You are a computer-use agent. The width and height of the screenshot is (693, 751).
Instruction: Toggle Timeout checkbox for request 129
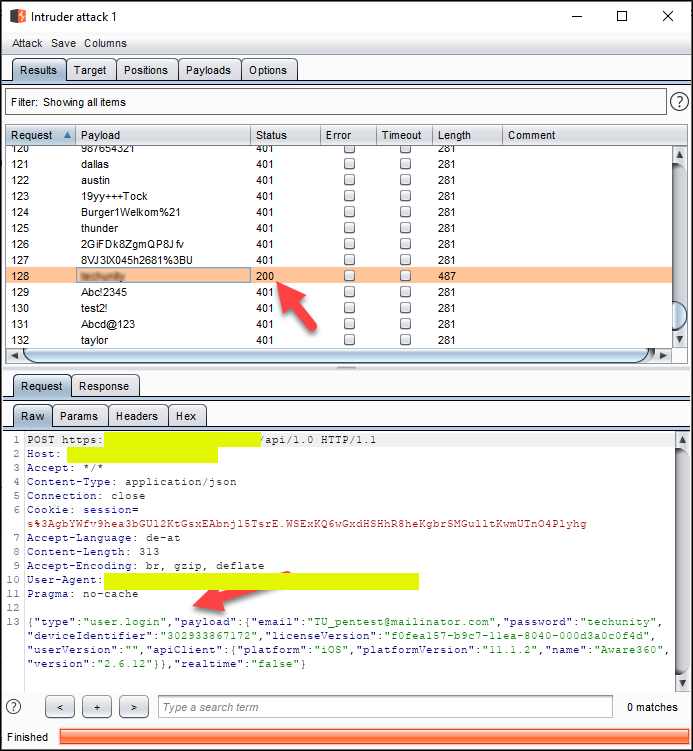click(405, 292)
